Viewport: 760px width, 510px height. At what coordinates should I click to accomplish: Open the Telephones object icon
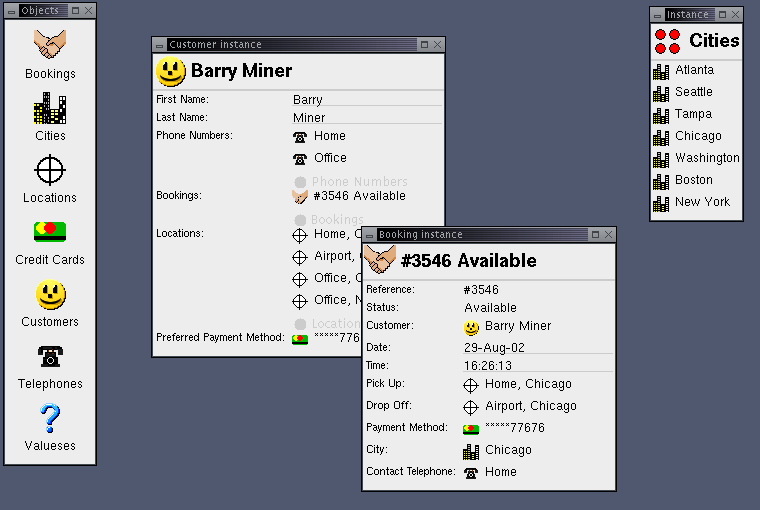[50, 357]
